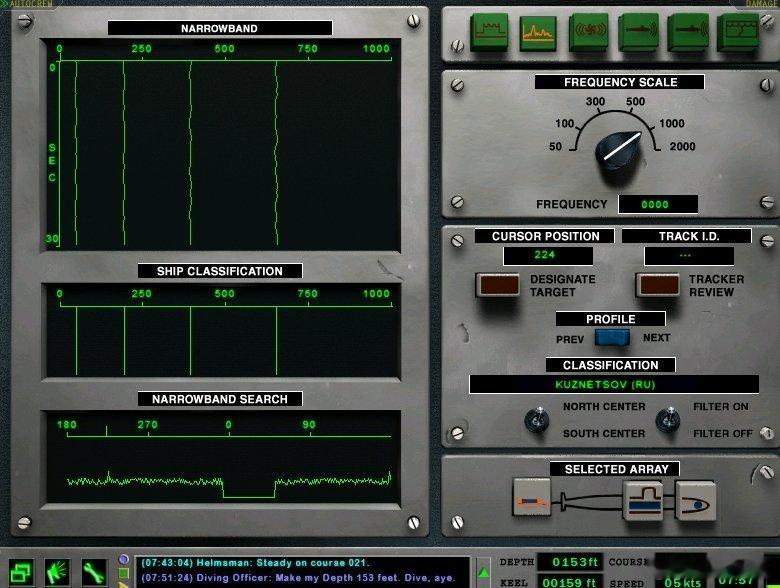The height and width of the screenshot is (588, 780).
Task: Set frequency scale to the 500 mark
Action: tap(636, 101)
